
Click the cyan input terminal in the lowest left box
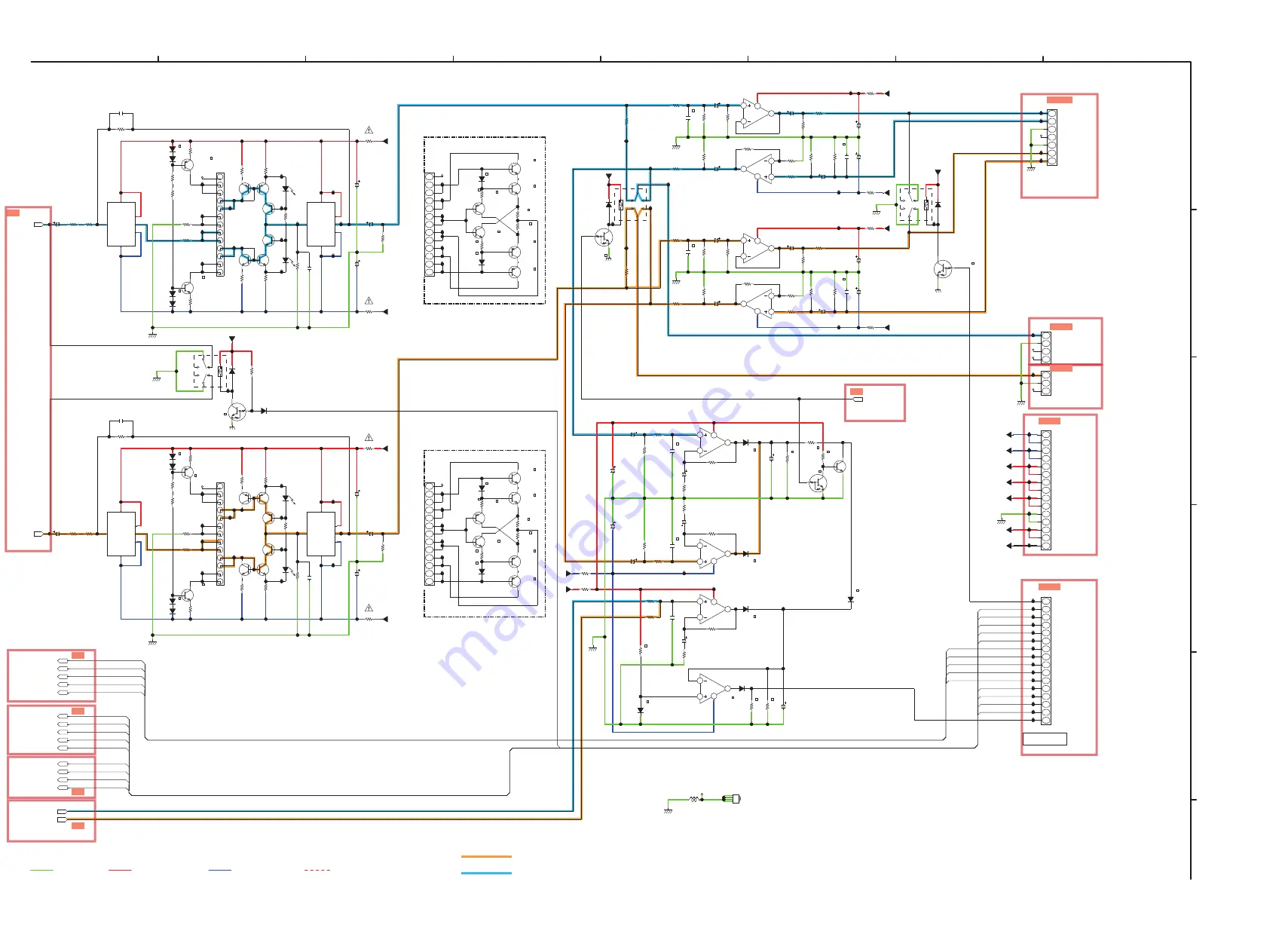[x=62, y=812]
